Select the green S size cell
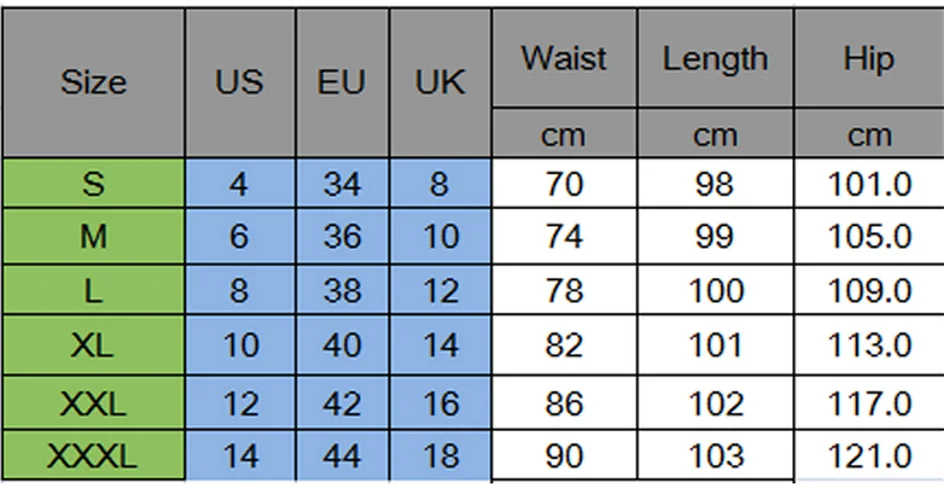Viewport: 944px width, 487px height. point(93,184)
